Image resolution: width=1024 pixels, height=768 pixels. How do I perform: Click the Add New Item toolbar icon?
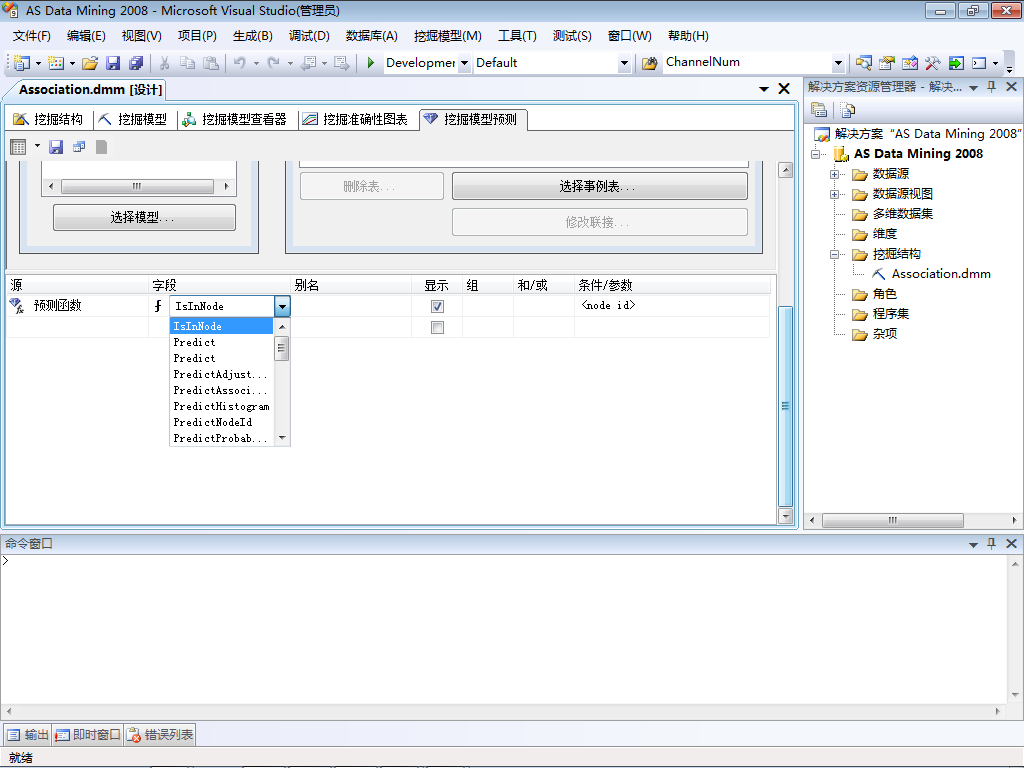(56, 63)
